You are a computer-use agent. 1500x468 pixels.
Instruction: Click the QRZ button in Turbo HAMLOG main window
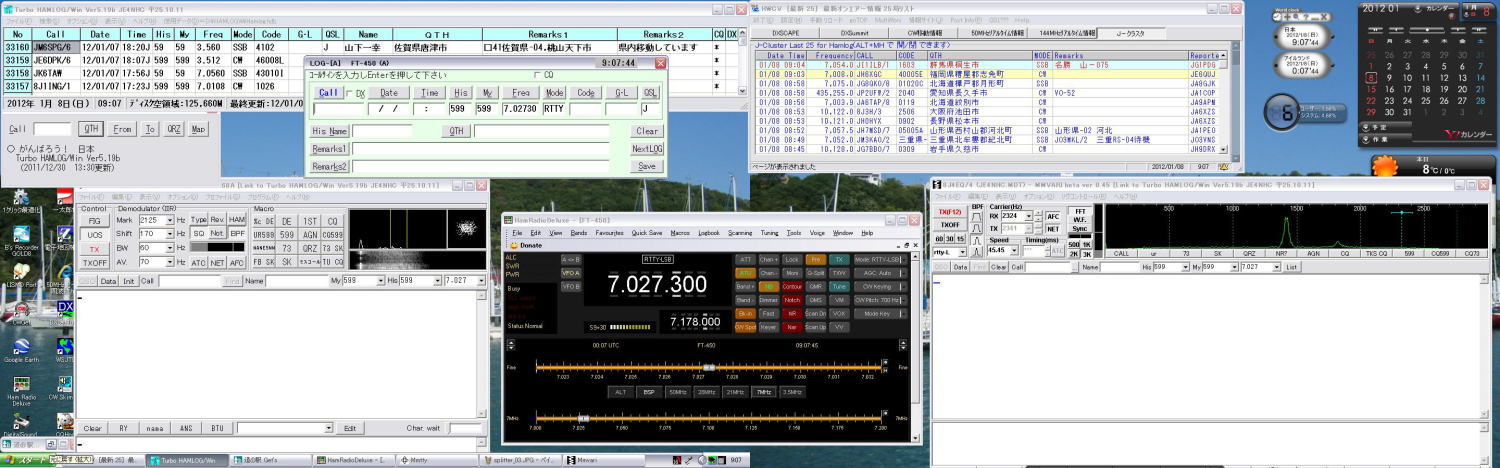pyautogui.click(x=174, y=129)
